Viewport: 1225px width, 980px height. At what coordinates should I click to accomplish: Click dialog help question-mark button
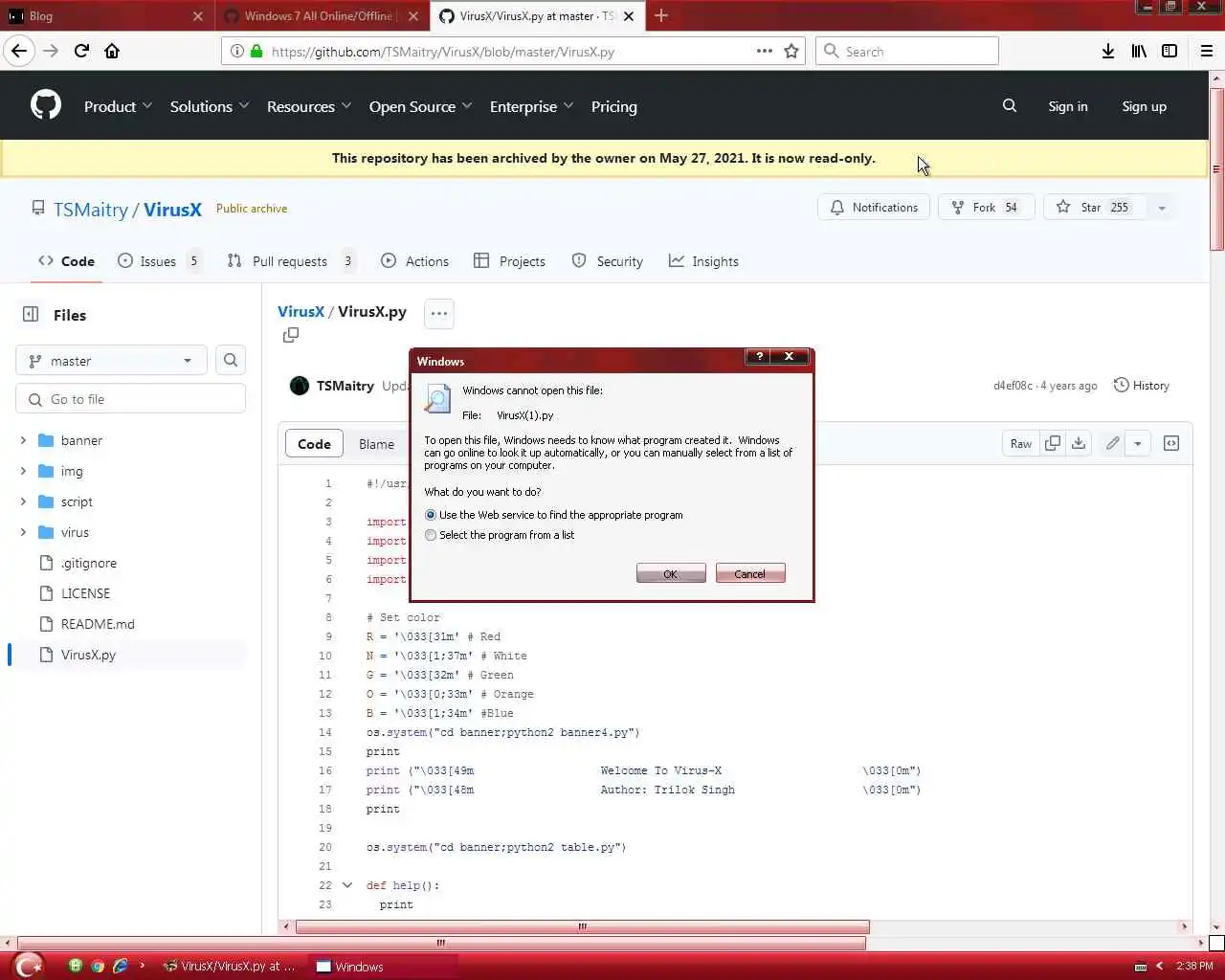coord(759,356)
